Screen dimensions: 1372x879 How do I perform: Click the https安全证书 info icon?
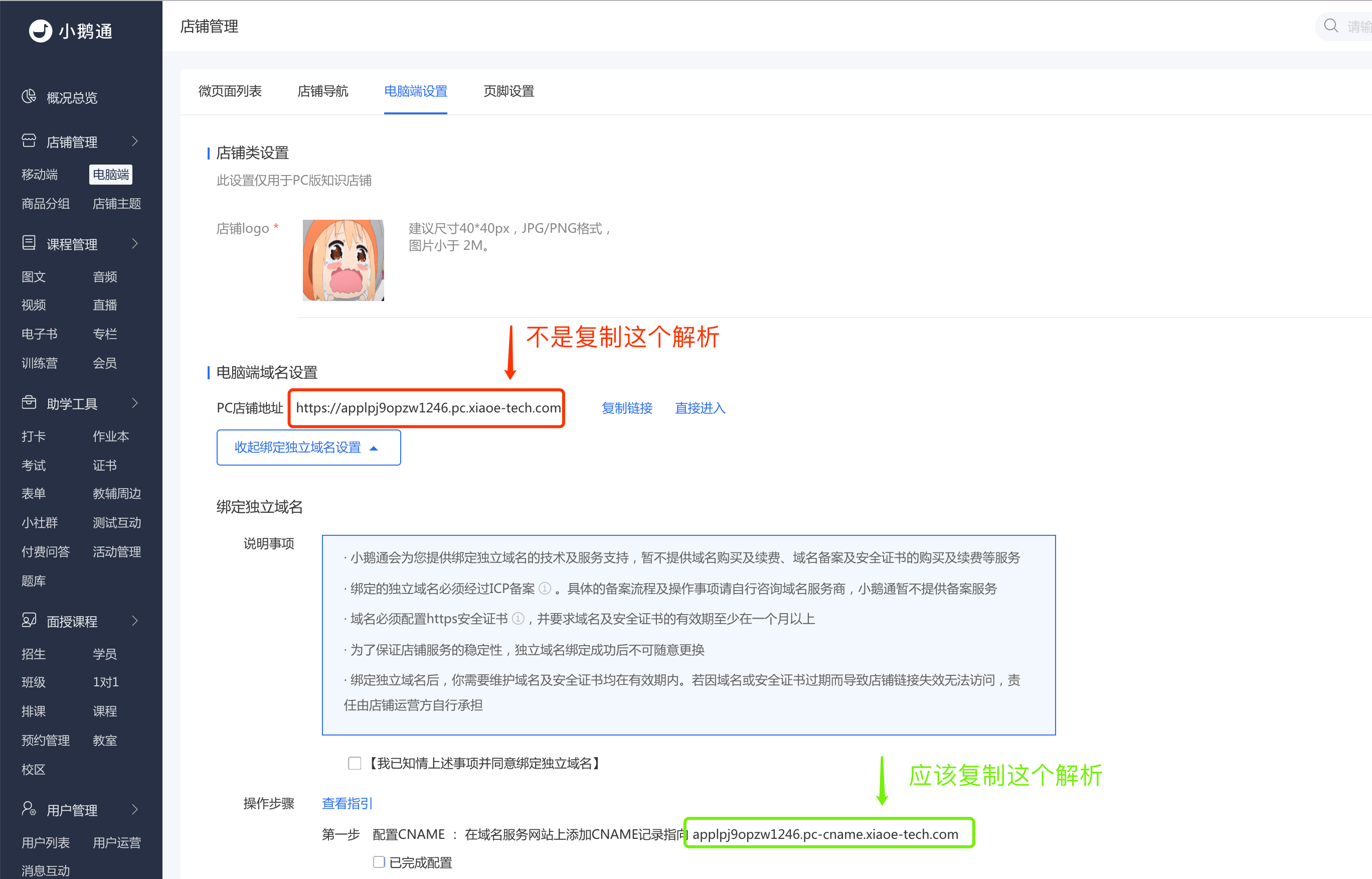click(x=518, y=619)
